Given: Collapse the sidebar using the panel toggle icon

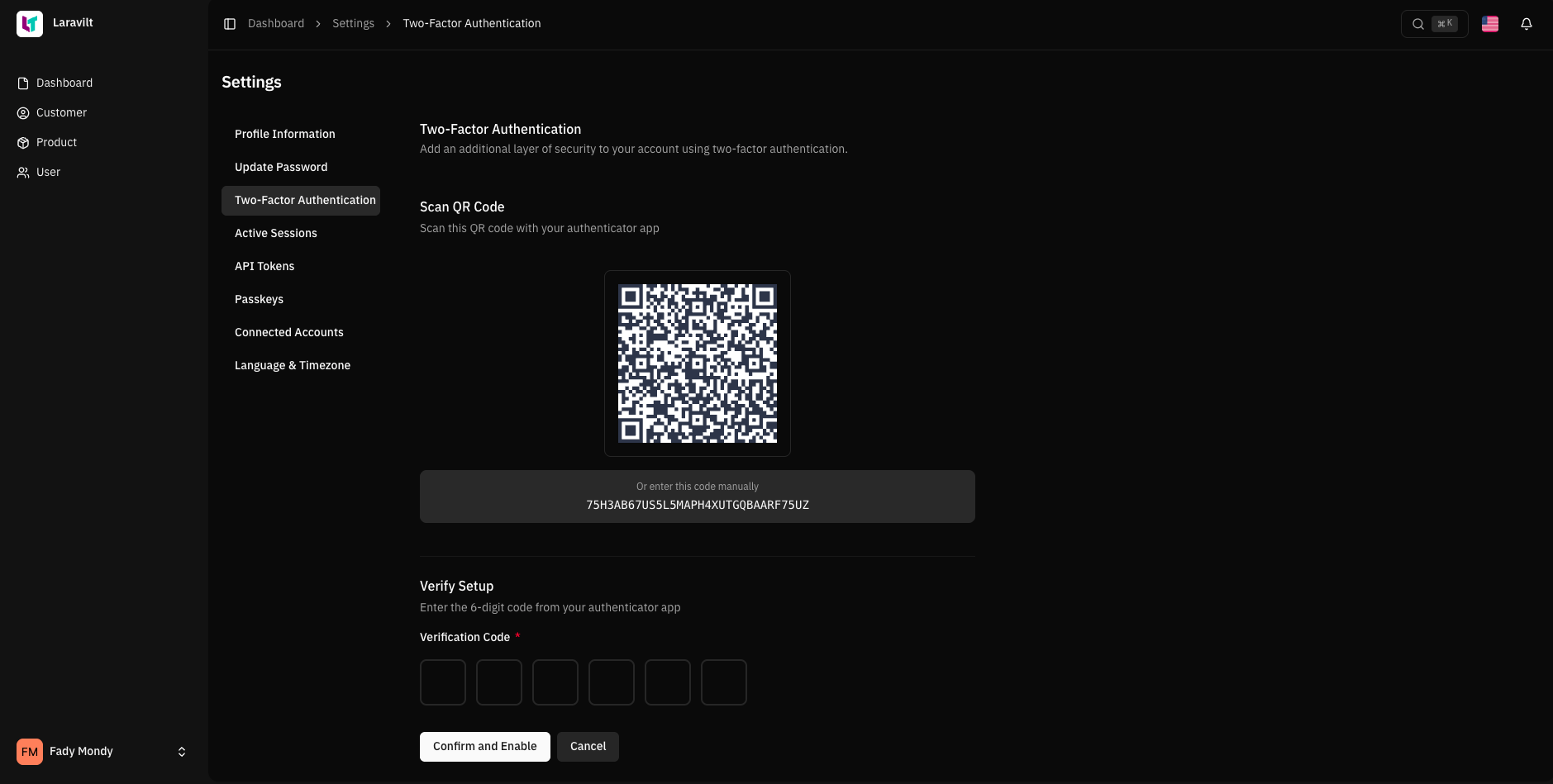Looking at the screenshot, I should [x=230, y=23].
